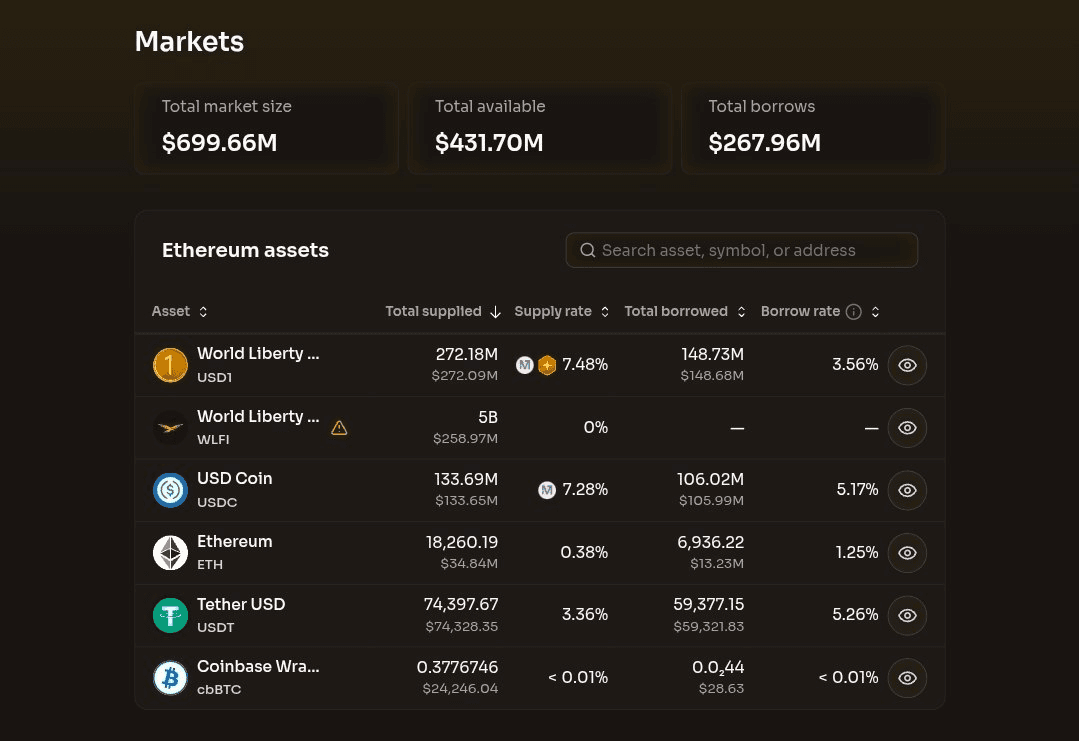
Task: Click the eye button for cbBTC row
Action: 907,678
